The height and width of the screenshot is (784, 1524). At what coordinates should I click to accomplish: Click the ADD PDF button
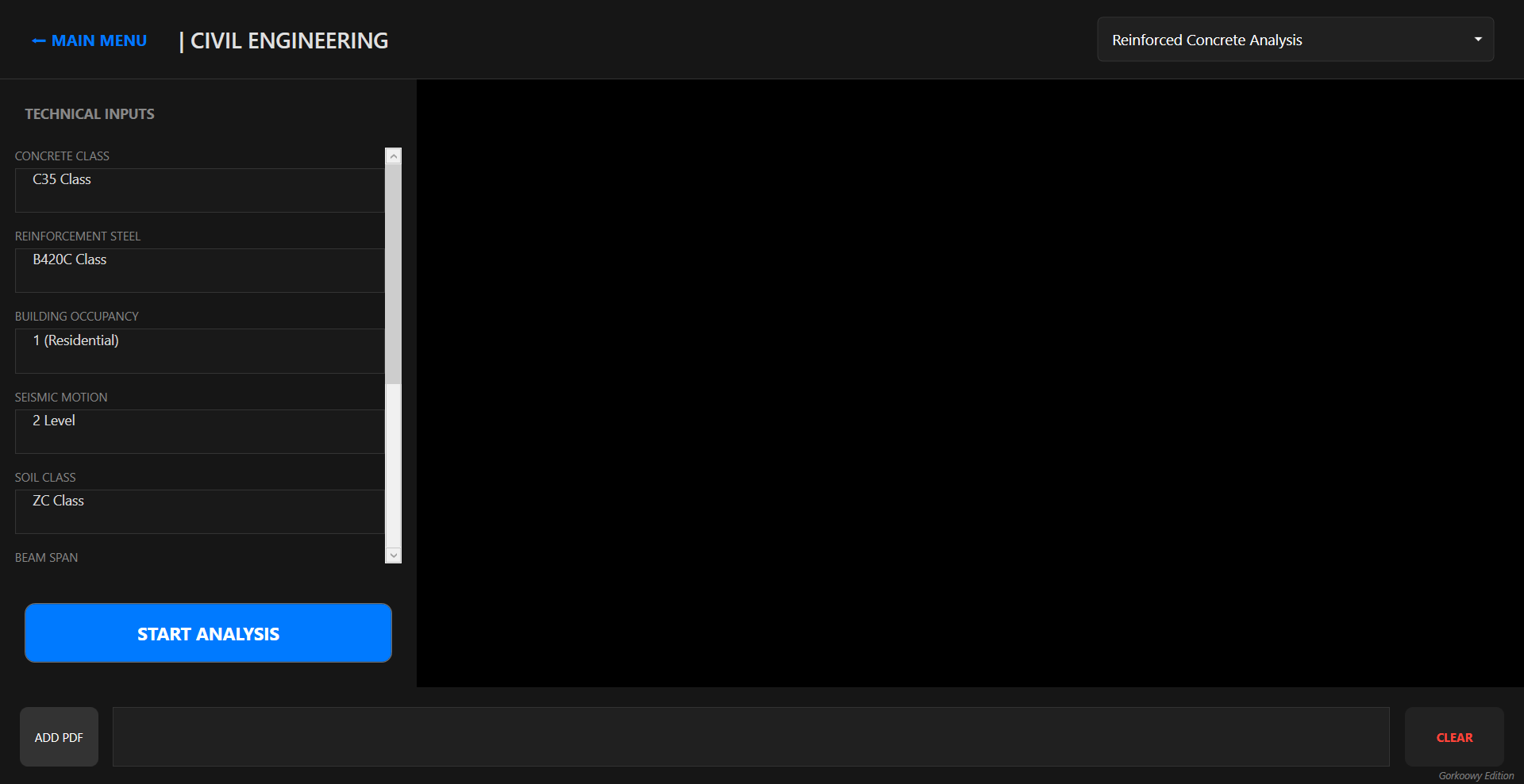(x=59, y=736)
